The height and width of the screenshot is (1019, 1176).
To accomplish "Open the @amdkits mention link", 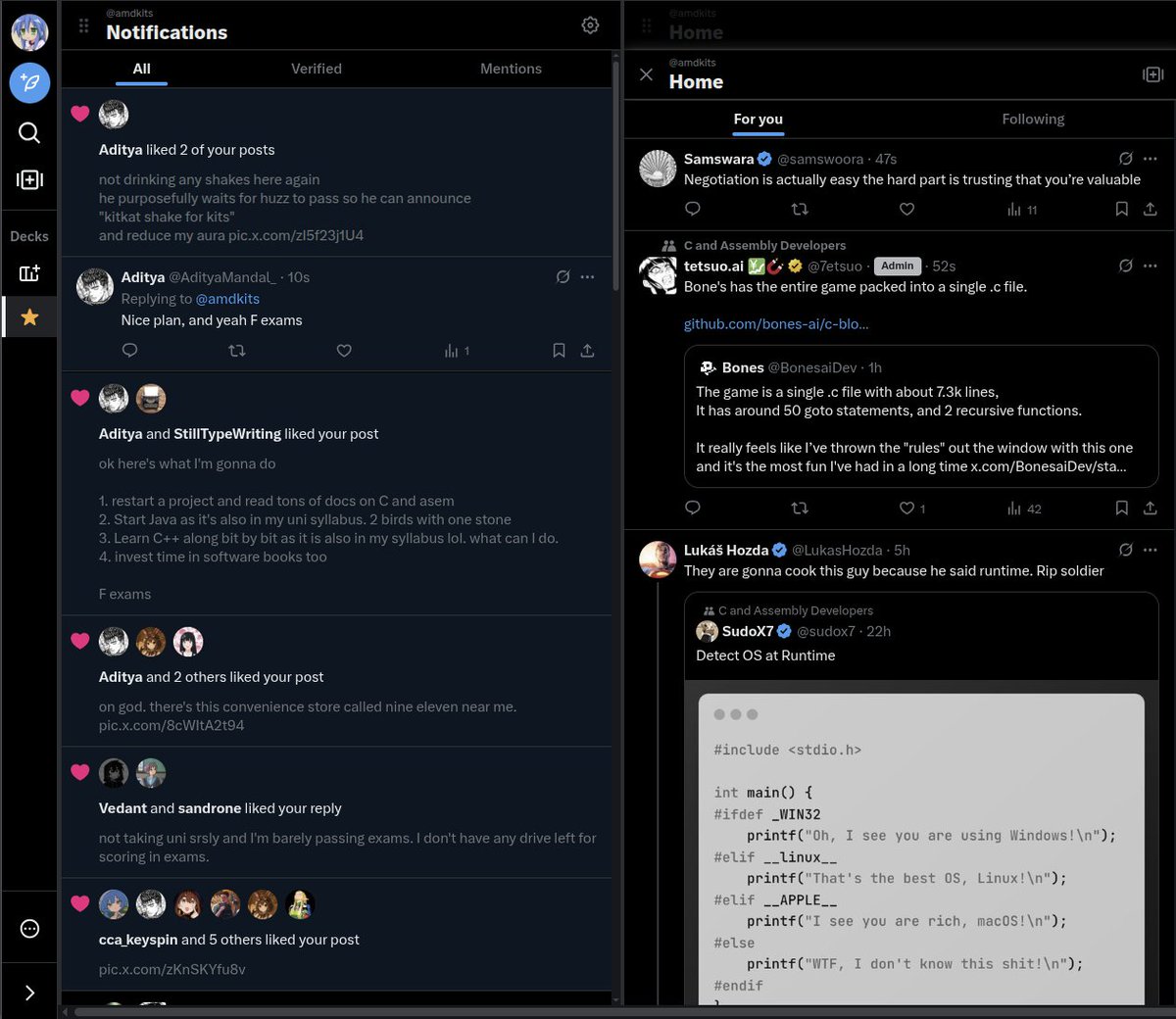I will pos(227,299).
